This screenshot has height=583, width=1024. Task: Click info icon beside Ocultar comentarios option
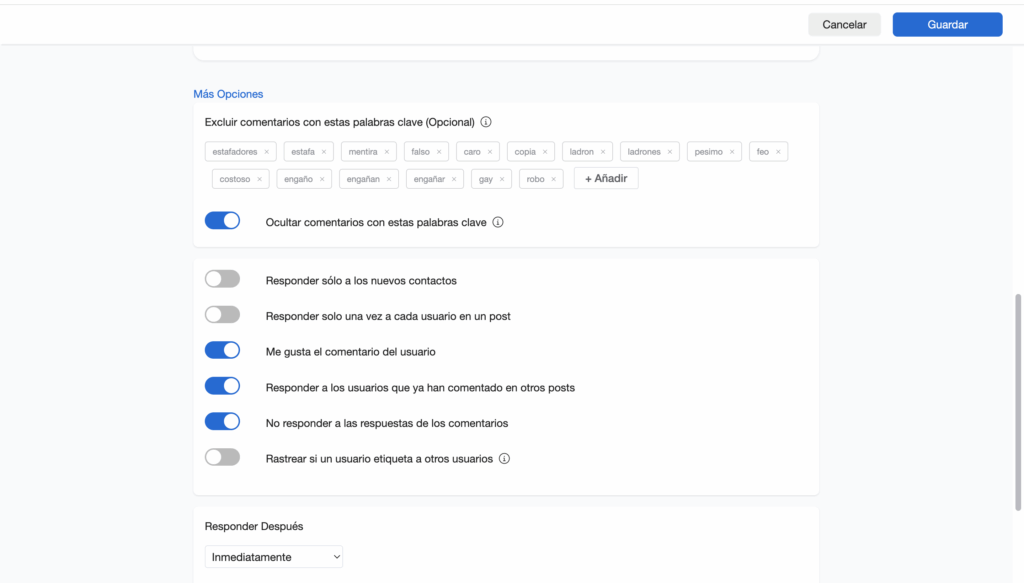[x=498, y=222]
